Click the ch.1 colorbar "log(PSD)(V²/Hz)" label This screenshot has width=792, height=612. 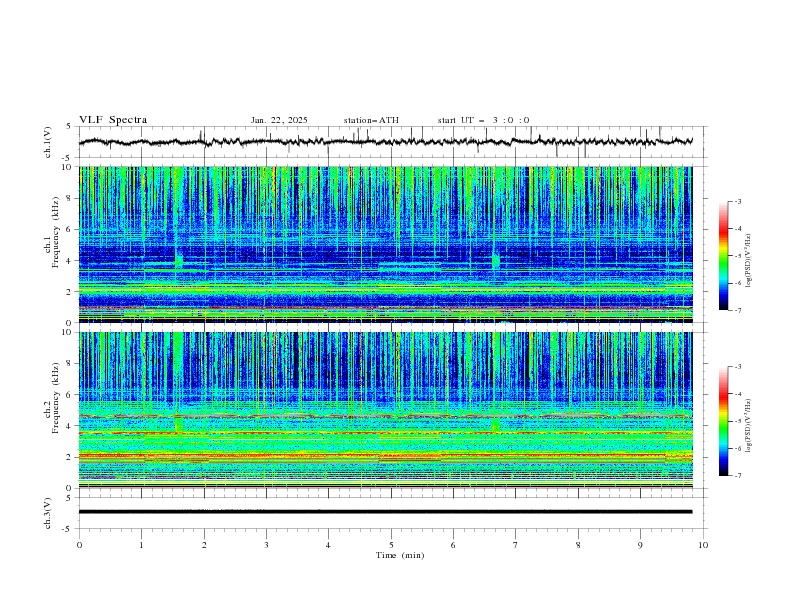click(x=749, y=261)
